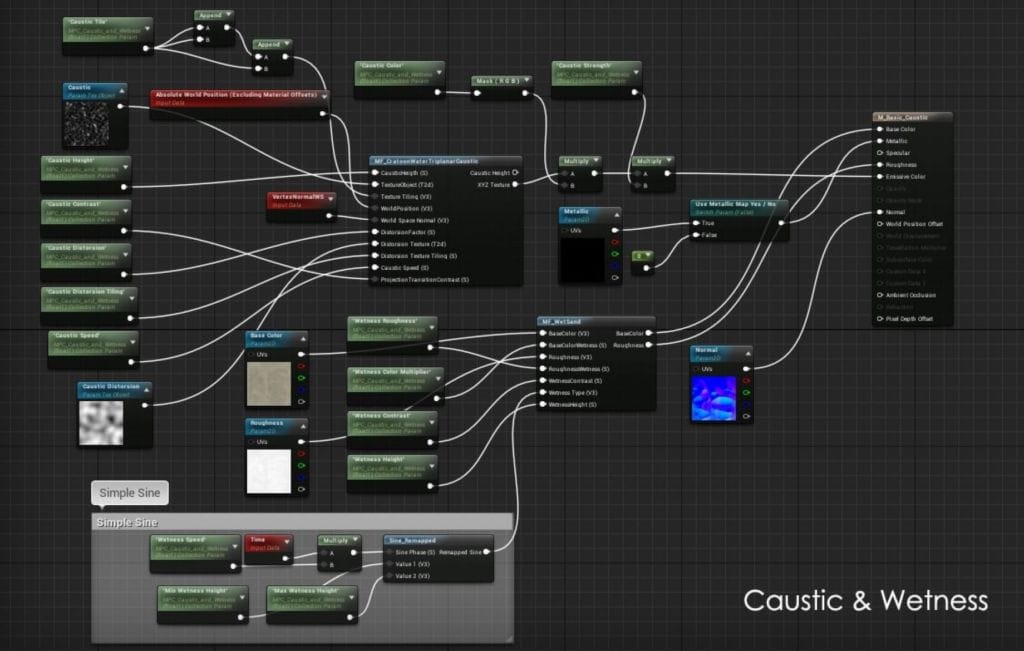Click the TextureObject (T2d) input pin

pyautogui.click(x=375, y=185)
